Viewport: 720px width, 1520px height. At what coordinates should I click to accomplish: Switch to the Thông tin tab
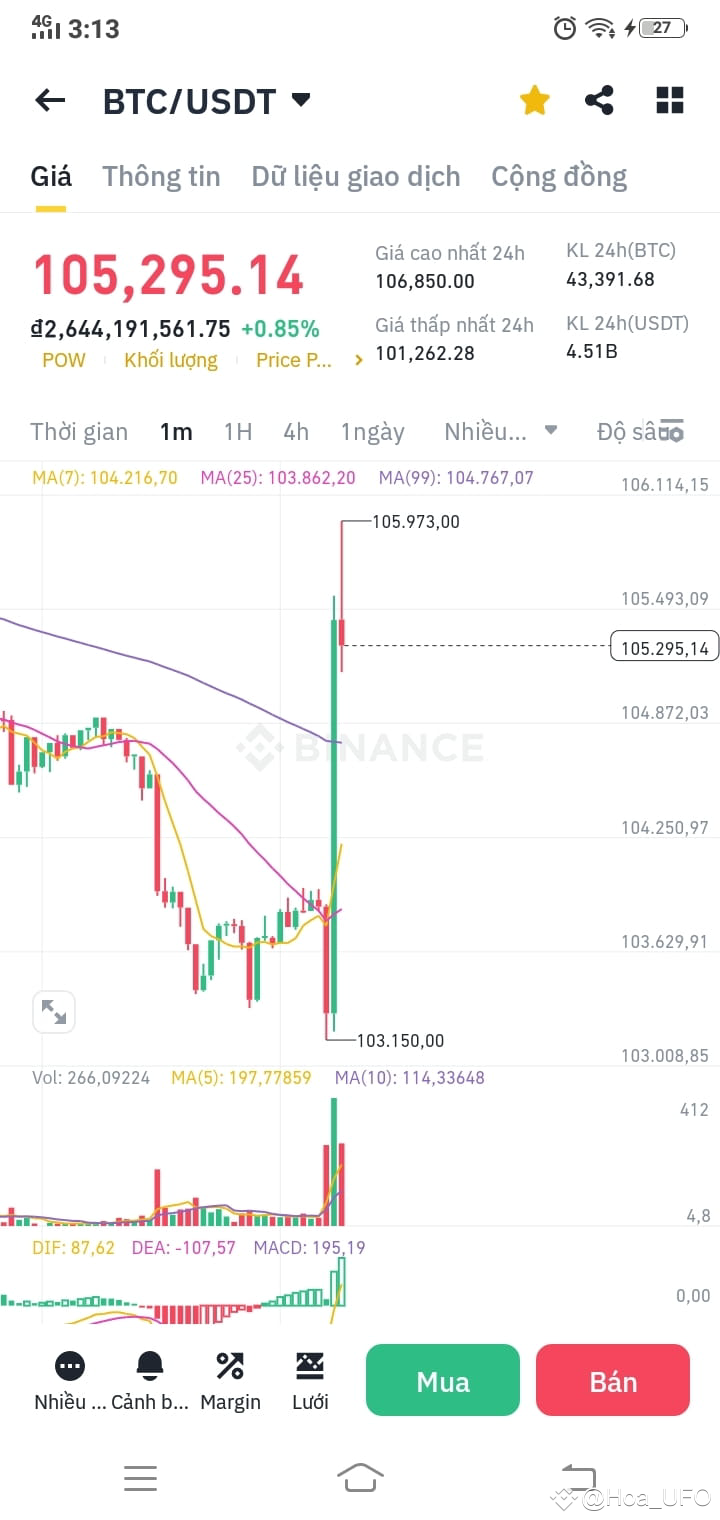click(x=161, y=176)
